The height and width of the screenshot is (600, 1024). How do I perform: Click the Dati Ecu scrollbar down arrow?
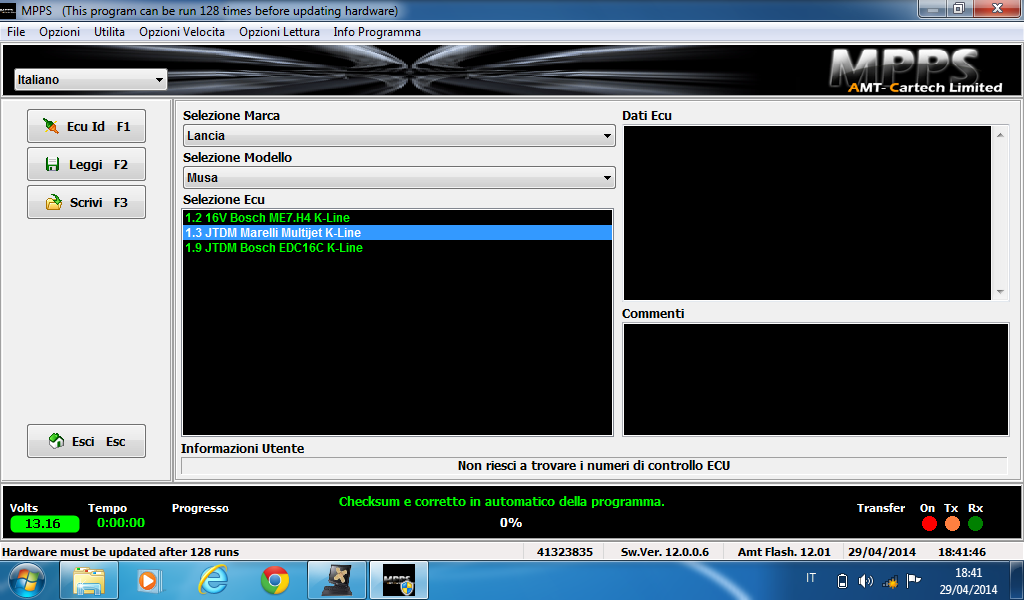tap(1000, 292)
